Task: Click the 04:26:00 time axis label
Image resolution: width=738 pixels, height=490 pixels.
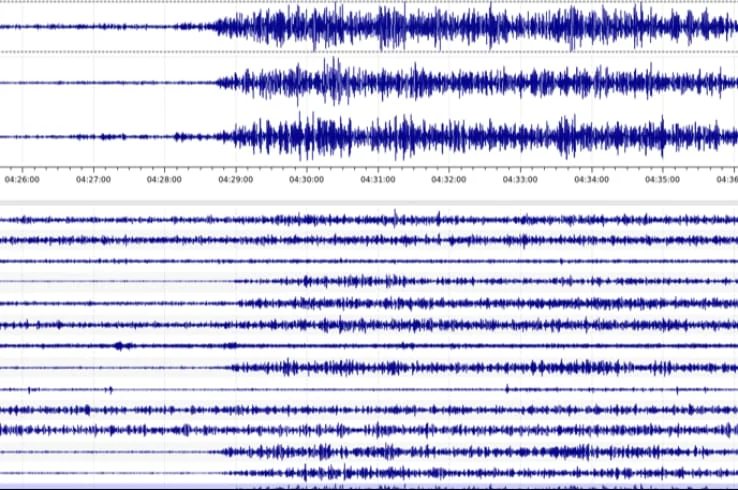Action: click(x=22, y=180)
